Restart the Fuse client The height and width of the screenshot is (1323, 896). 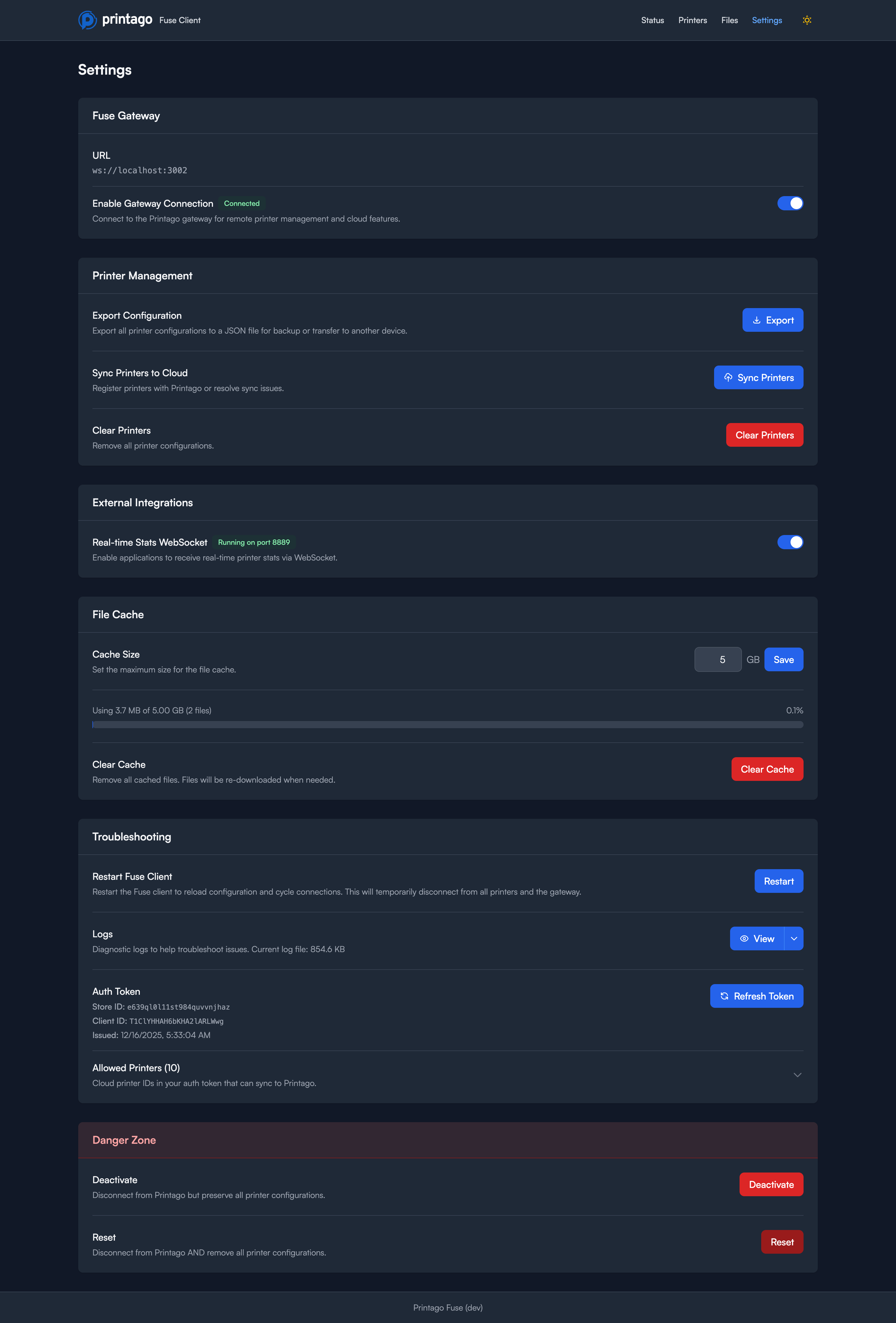(x=778, y=881)
